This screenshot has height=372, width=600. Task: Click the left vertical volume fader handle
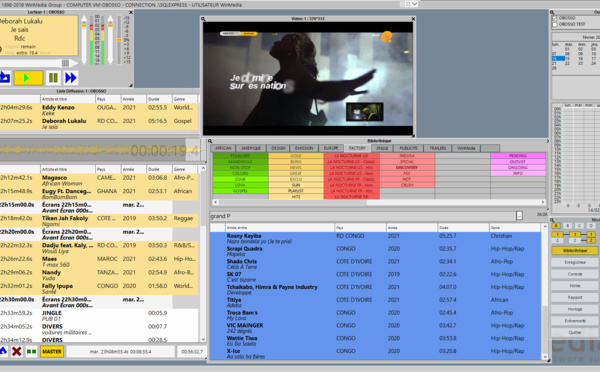(85, 26)
